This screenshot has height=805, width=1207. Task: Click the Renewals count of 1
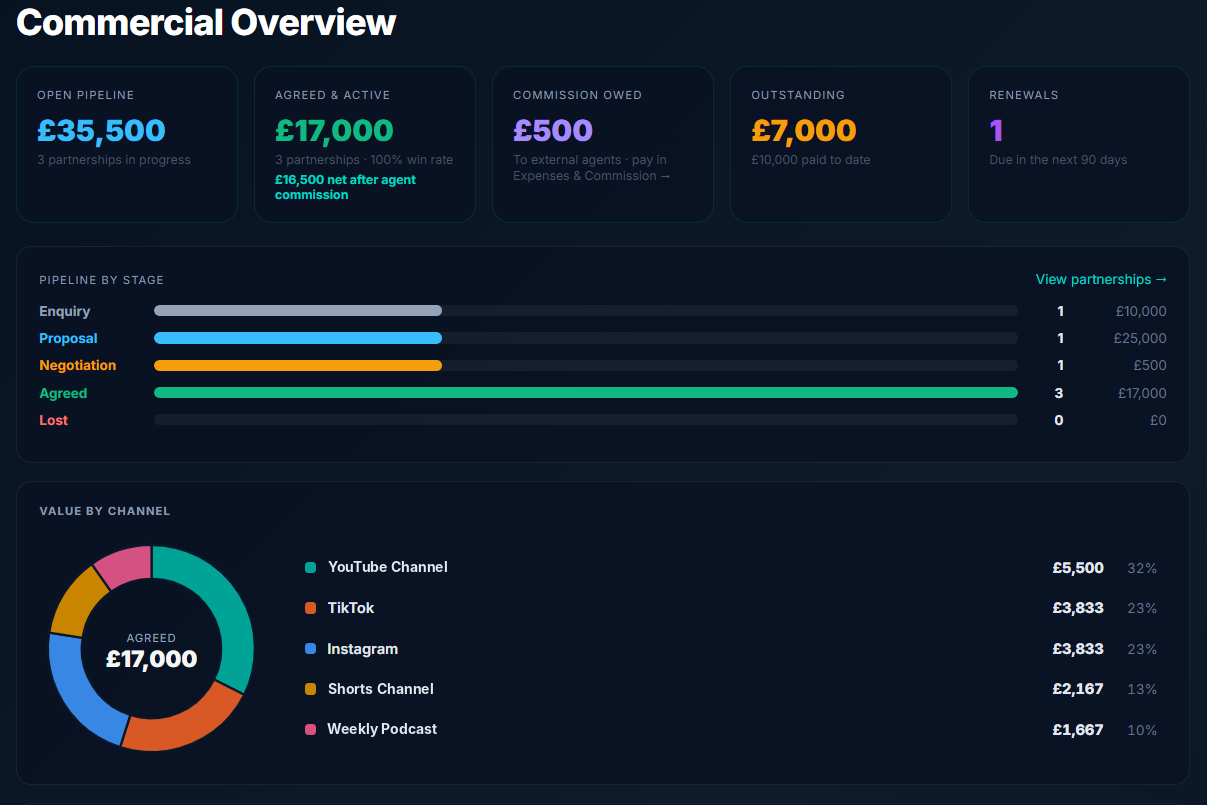coord(996,130)
